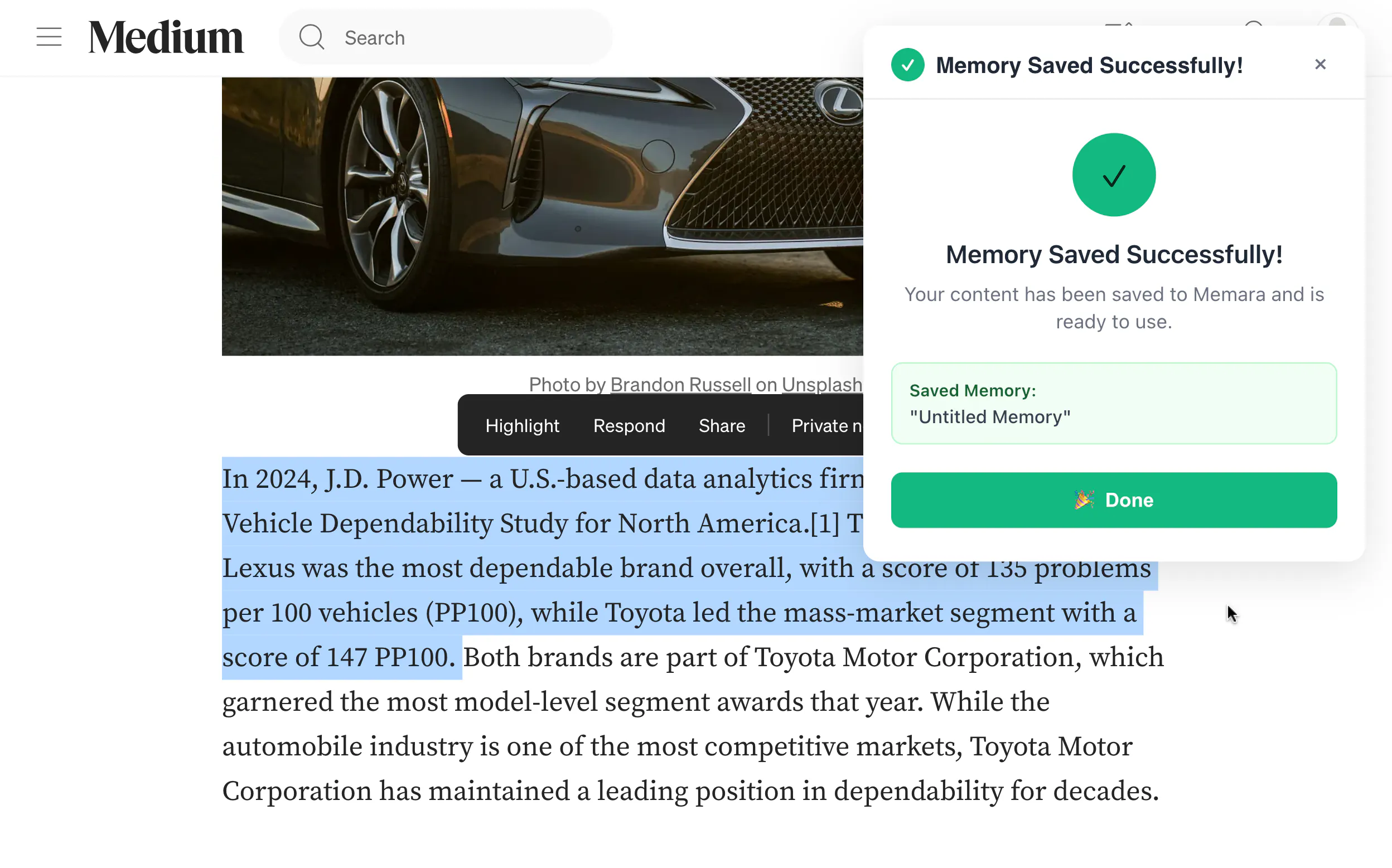Click the large heading below the big checkmark
Screen dimensions: 1392x868
1114,254
